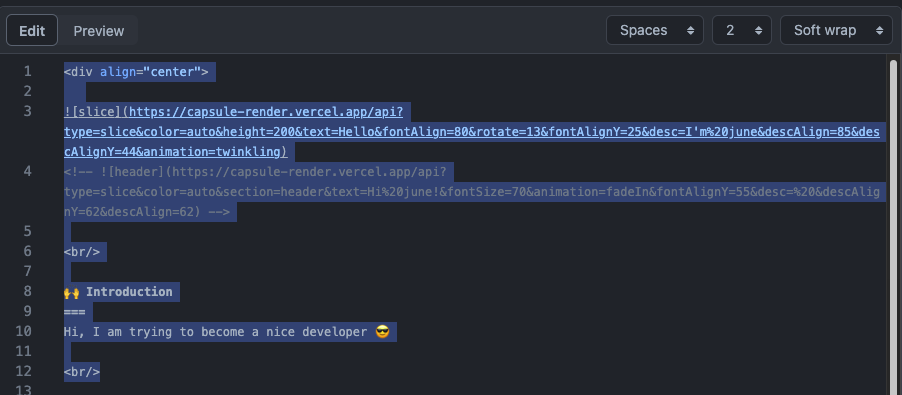Click line number 1 in gutter

click(x=28, y=72)
